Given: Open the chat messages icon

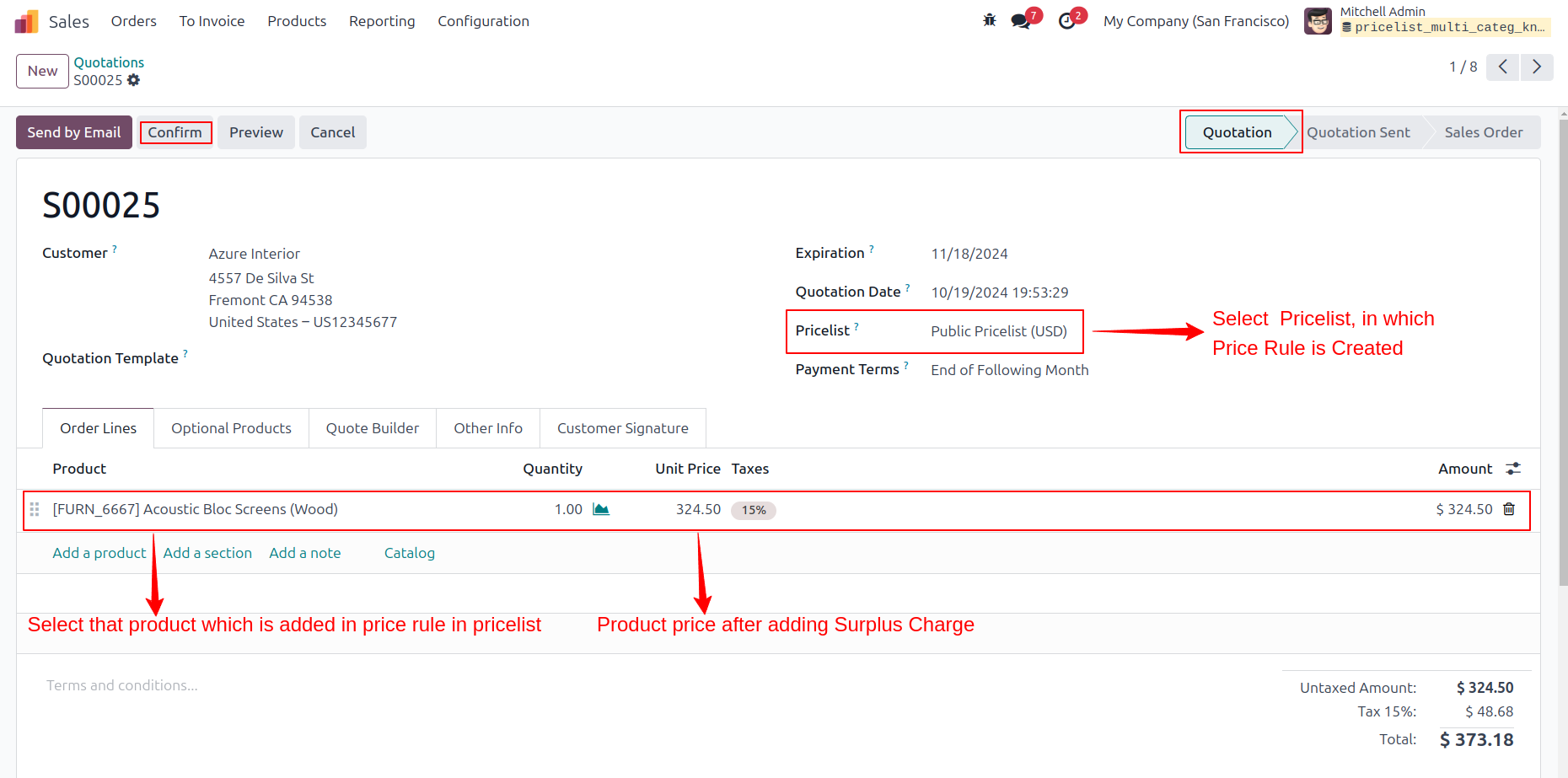Looking at the screenshot, I should pos(1021,21).
